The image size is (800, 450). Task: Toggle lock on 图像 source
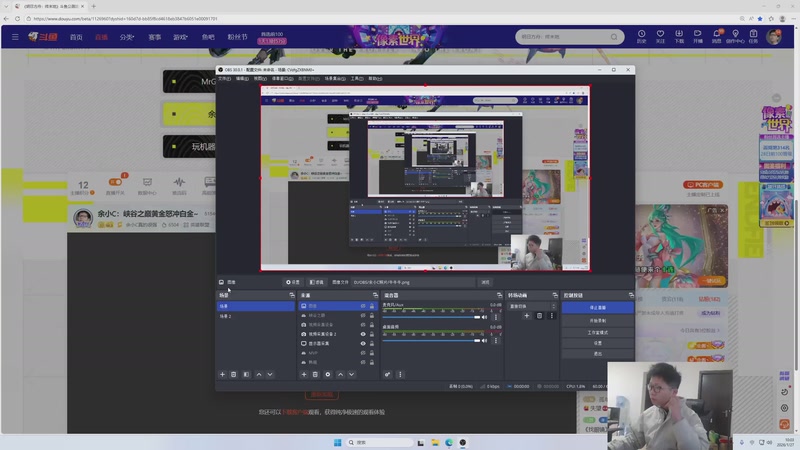click(372, 306)
